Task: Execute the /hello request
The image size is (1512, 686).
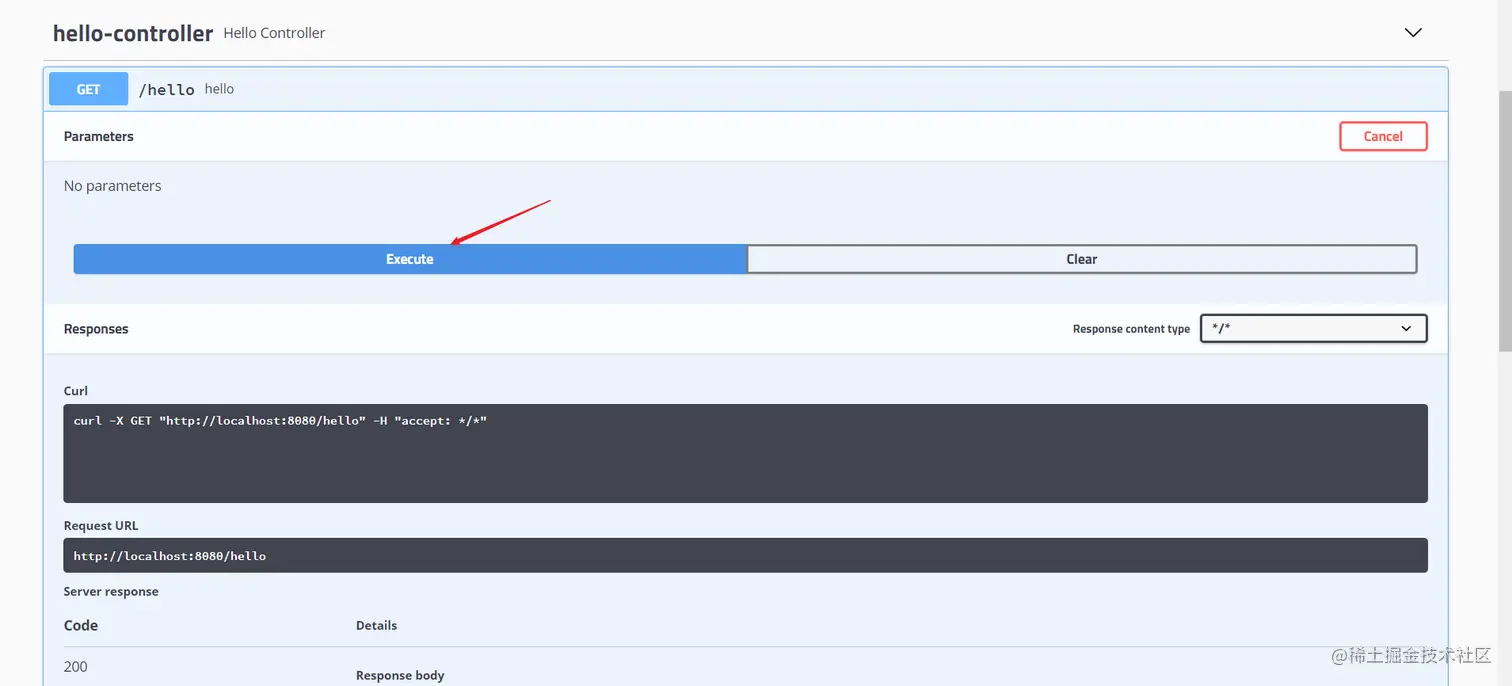Action: pos(410,259)
